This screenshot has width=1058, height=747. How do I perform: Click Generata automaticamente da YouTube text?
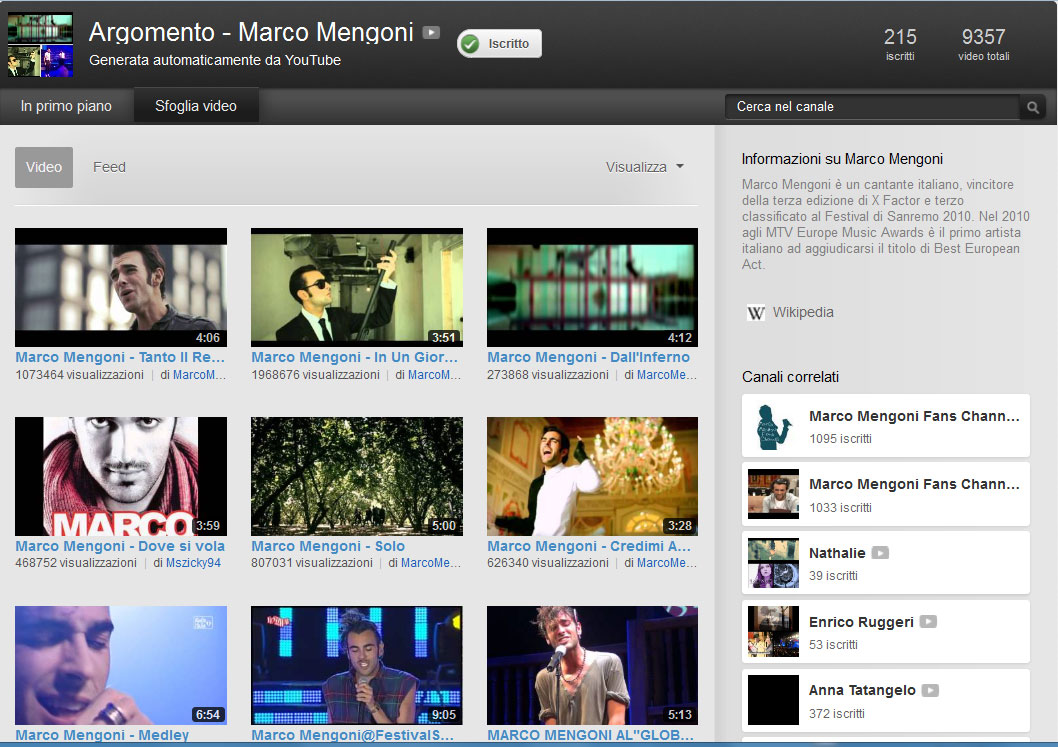[x=215, y=60]
